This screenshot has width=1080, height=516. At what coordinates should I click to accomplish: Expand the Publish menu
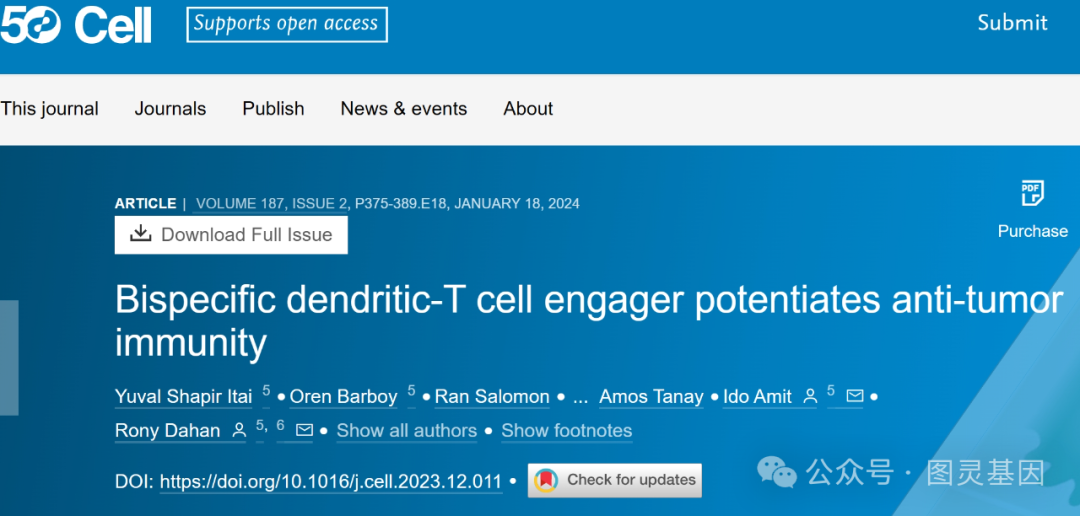point(273,109)
